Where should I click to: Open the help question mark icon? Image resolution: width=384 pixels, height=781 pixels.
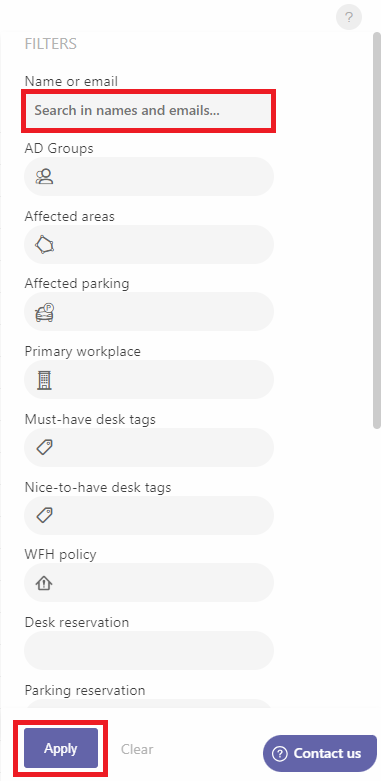click(349, 17)
